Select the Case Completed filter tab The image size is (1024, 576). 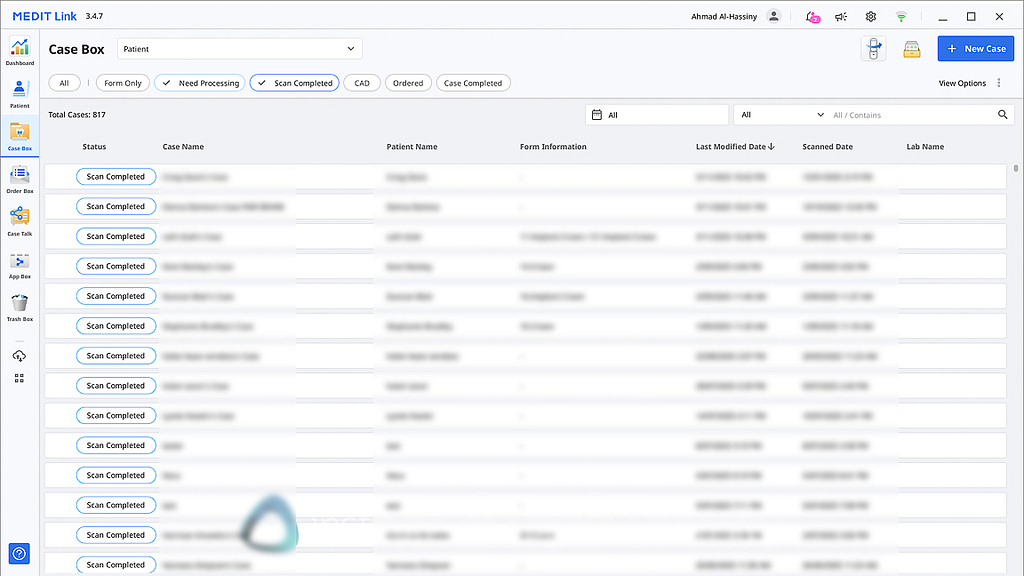tap(473, 83)
